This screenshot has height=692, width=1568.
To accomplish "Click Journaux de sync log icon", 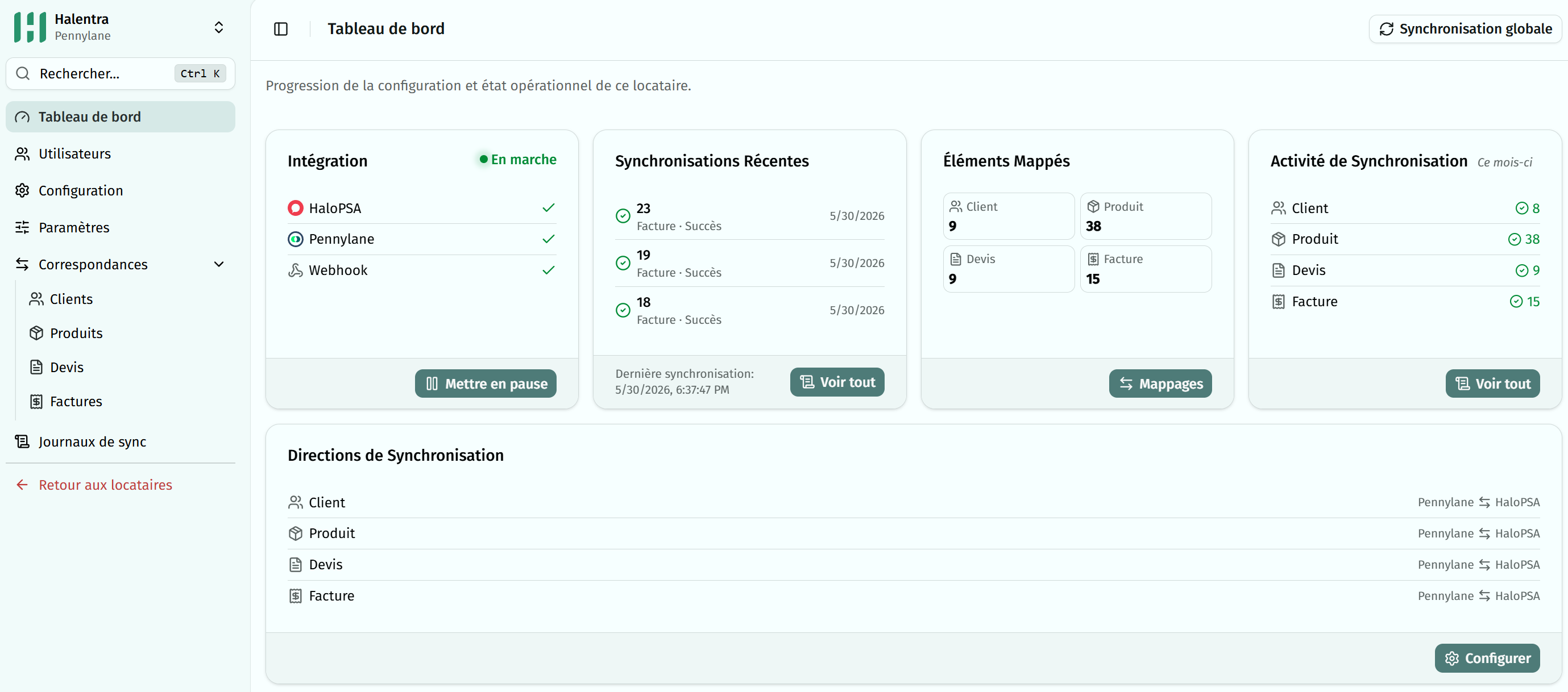I will pos(23,441).
